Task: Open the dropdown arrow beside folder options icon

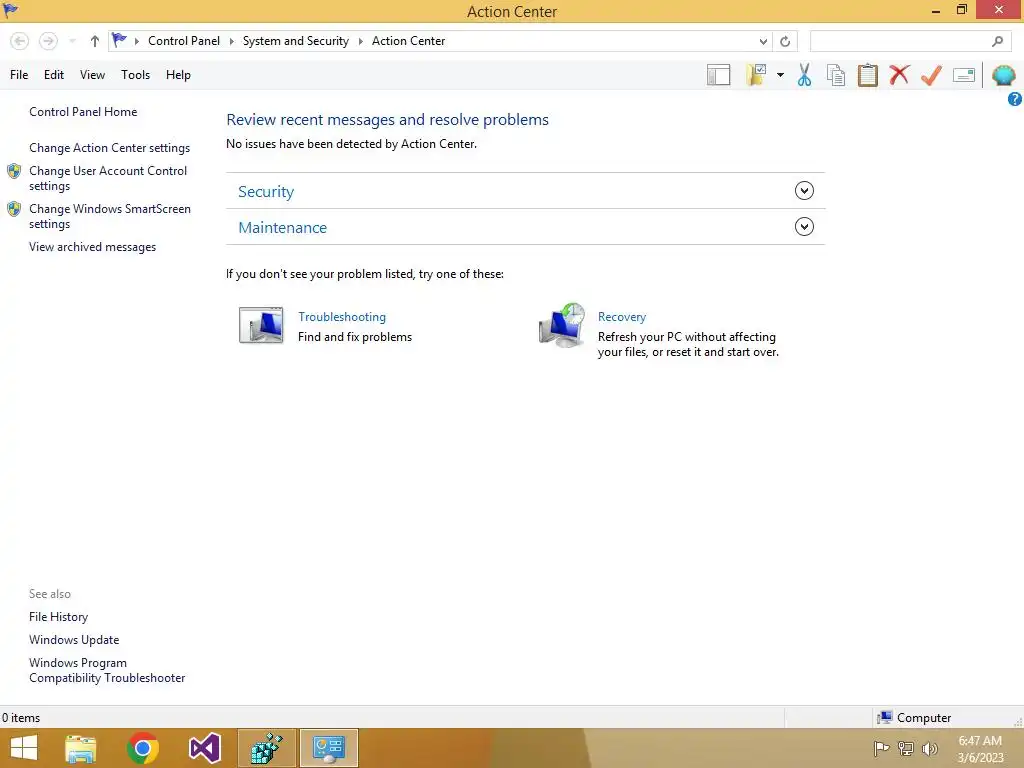Action: 780,75
